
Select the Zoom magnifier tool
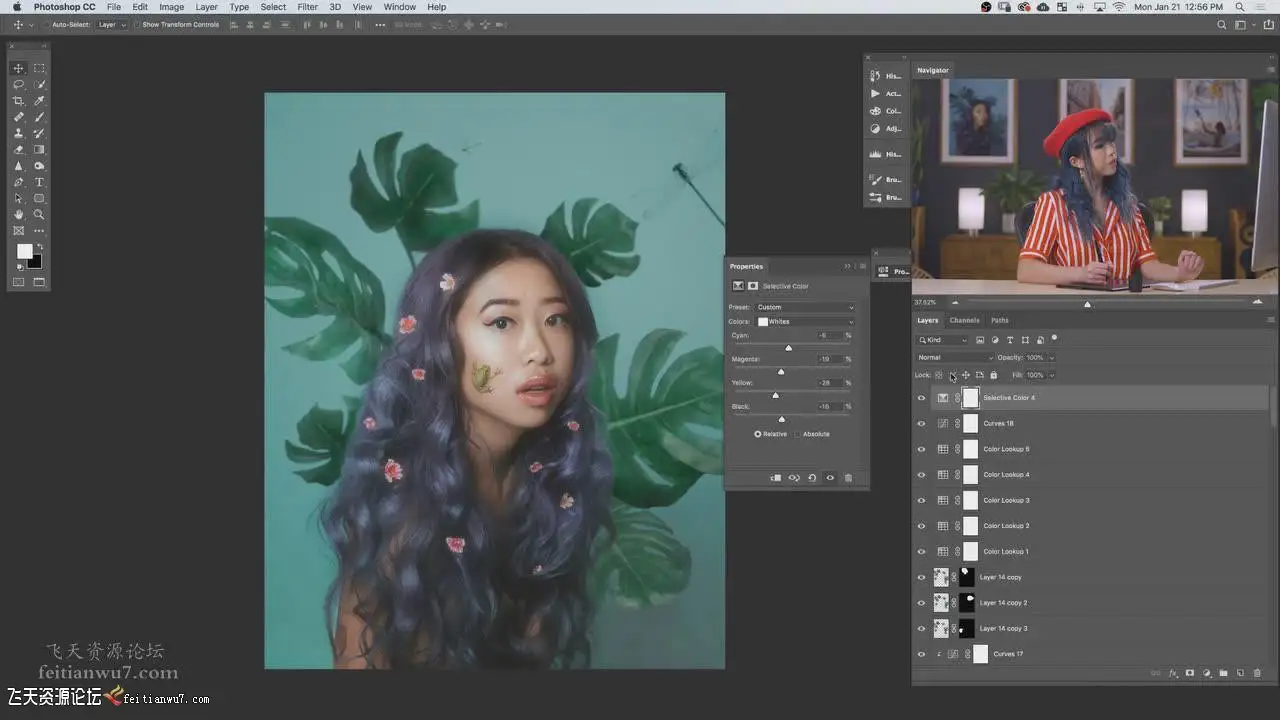pos(39,214)
